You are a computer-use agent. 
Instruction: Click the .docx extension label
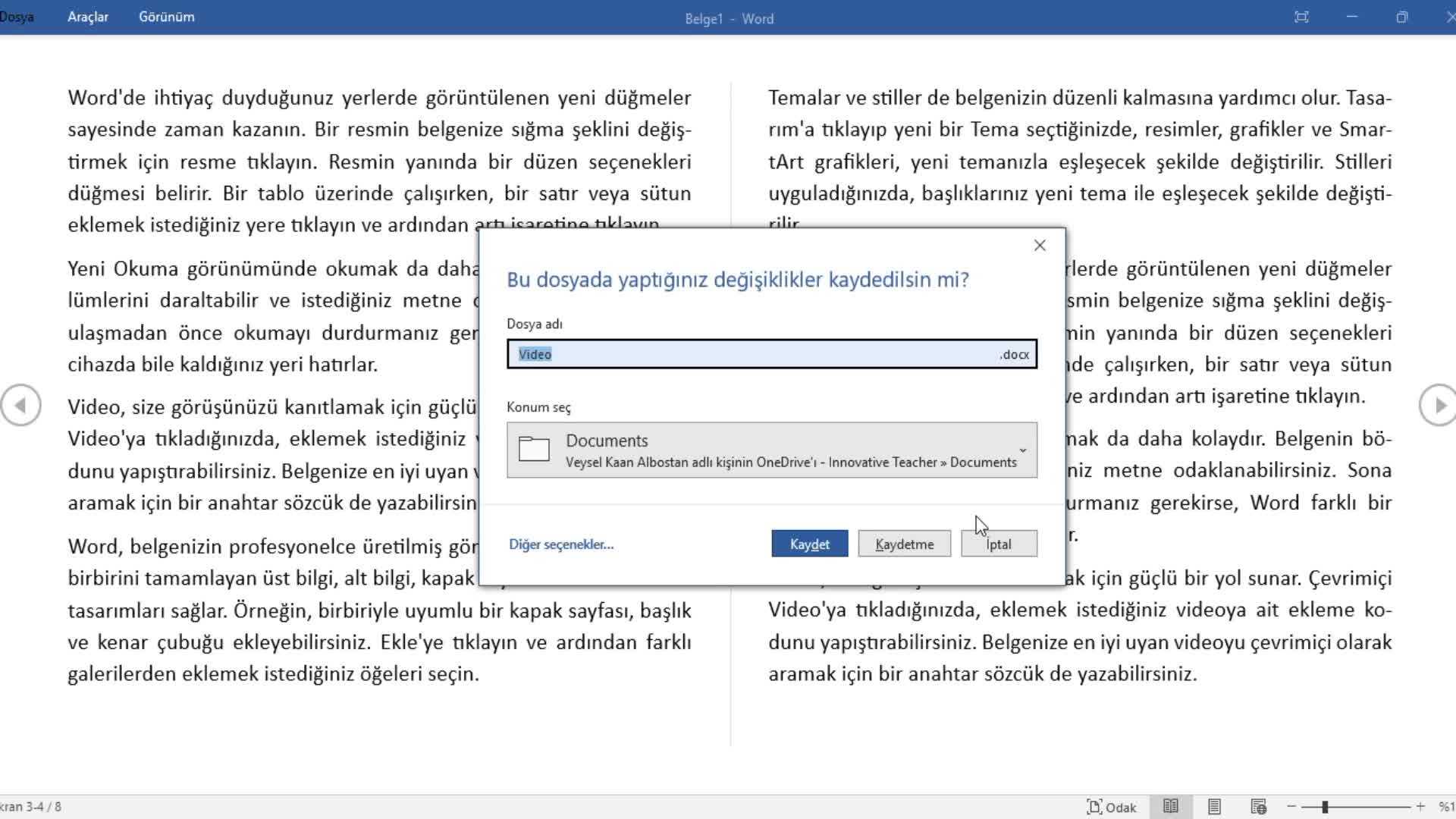click(x=1014, y=354)
